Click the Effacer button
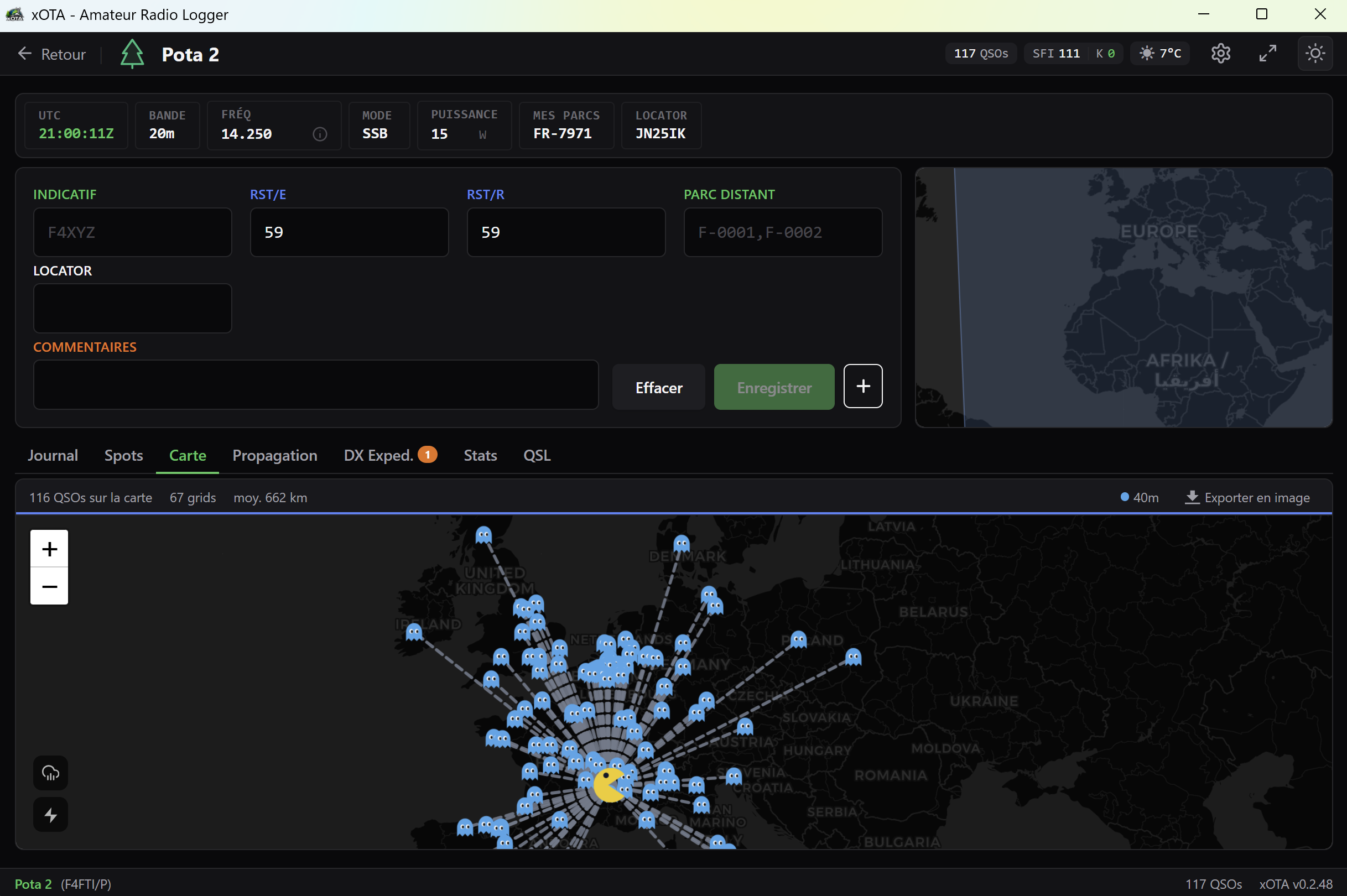 click(x=658, y=387)
